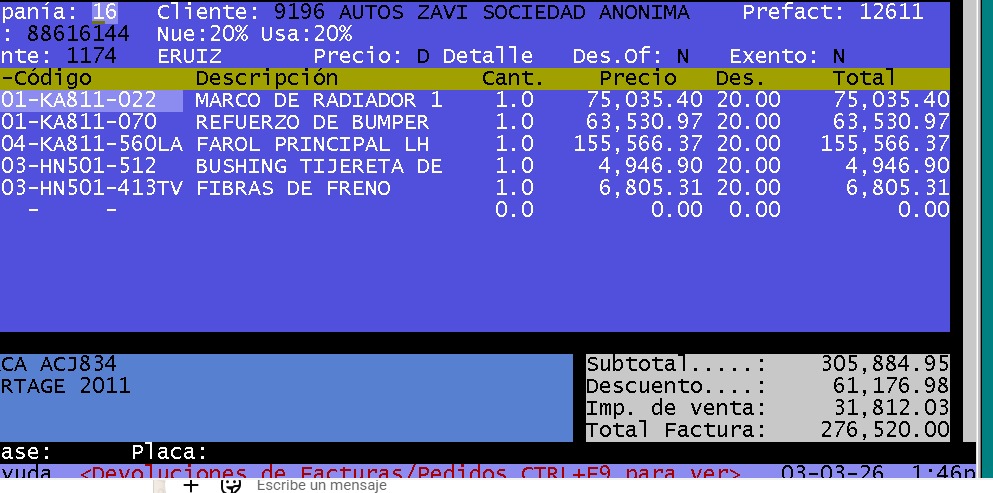993x493 pixels.
Task: Select code 03-HN501-512
Action: coord(79,166)
